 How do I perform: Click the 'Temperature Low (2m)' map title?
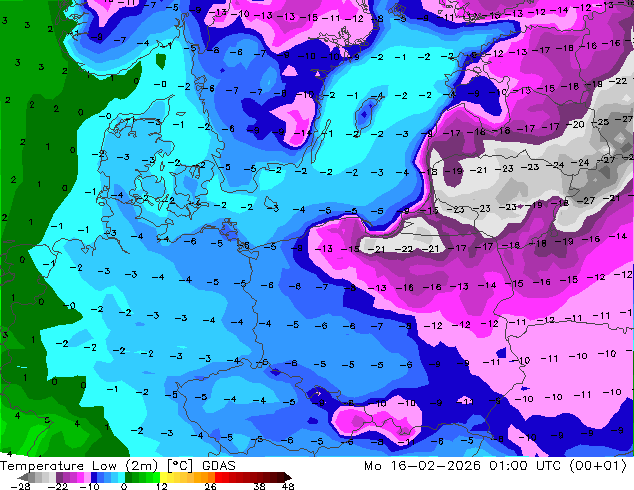tap(78, 466)
